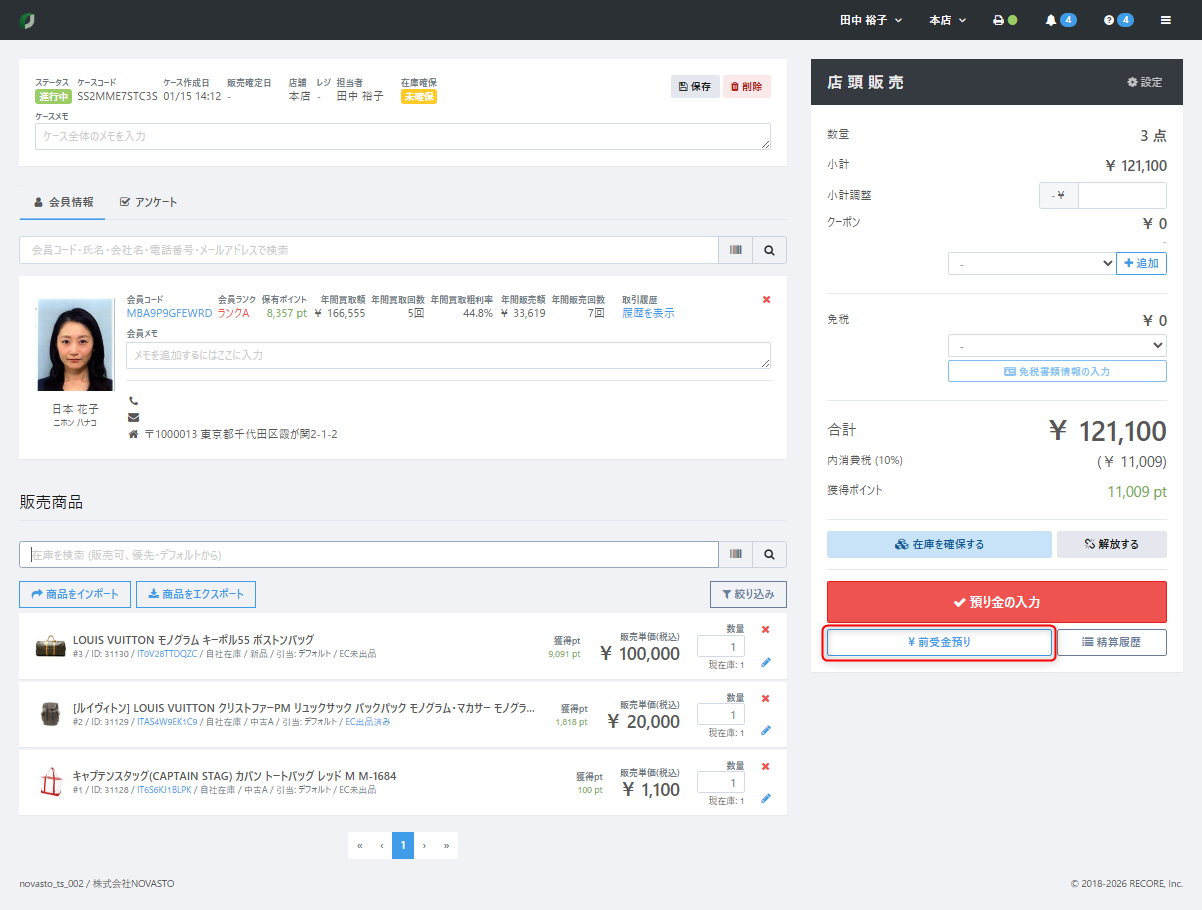
Task: Run inventory search magnifier icon
Action: (x=769, y=554)
